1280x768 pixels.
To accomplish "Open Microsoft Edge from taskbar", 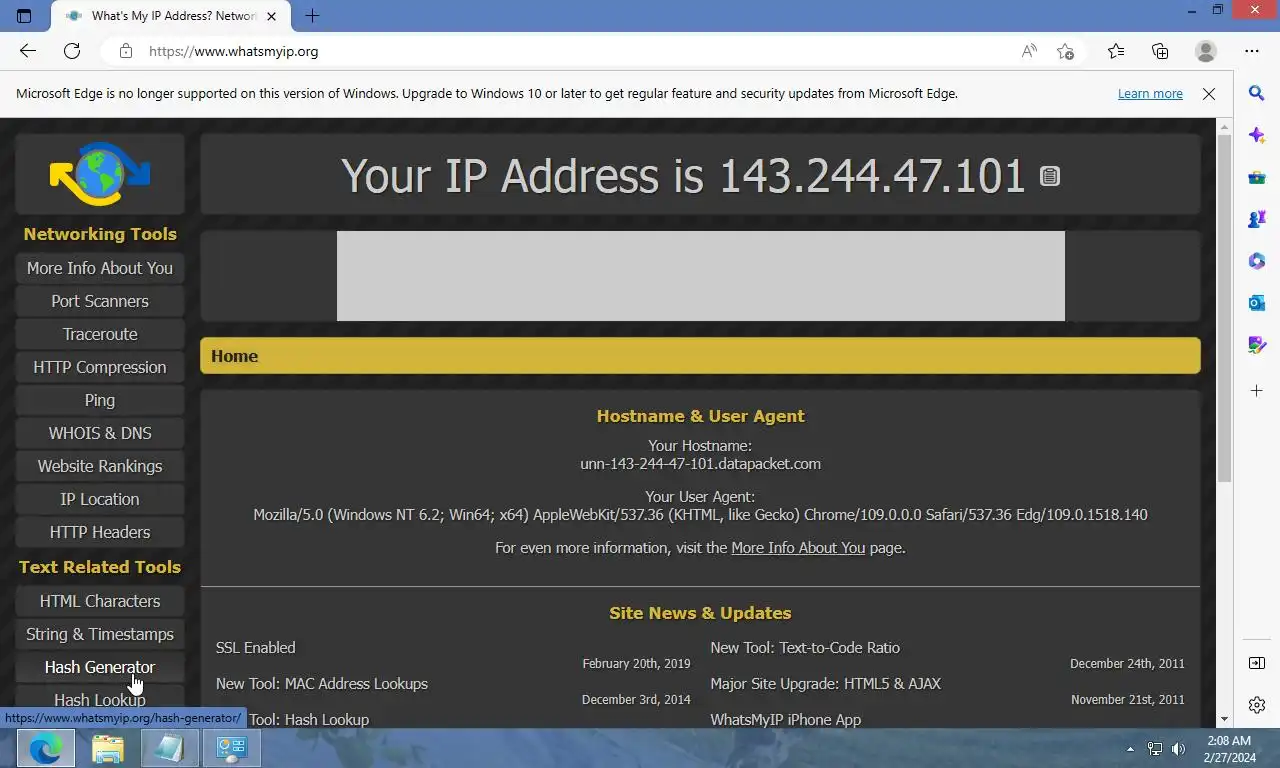I will 45,748.
